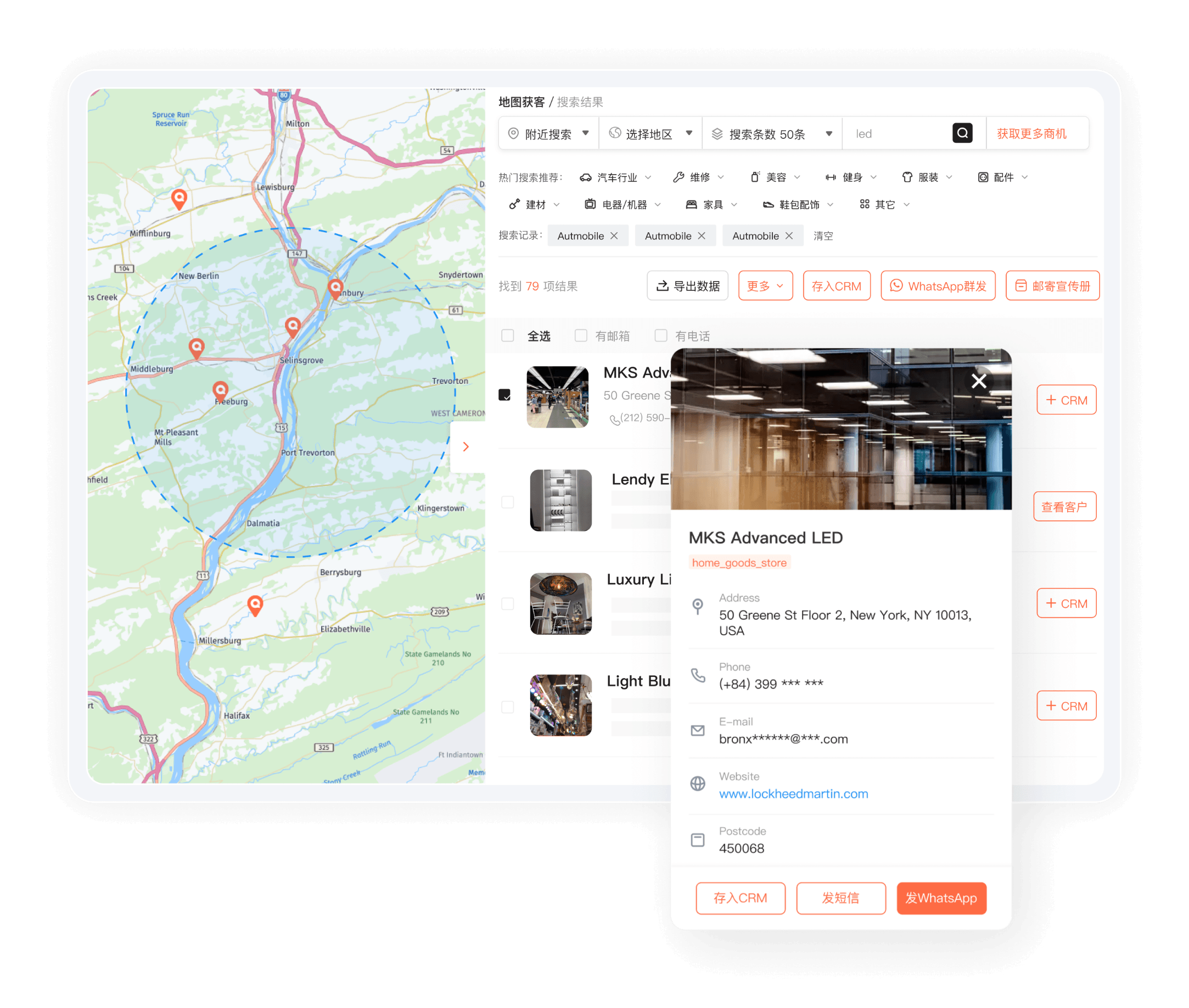Viewport: 1189px width, 1008px height.
Task: Click the phone icon in detail card
Action: [698, 675]
